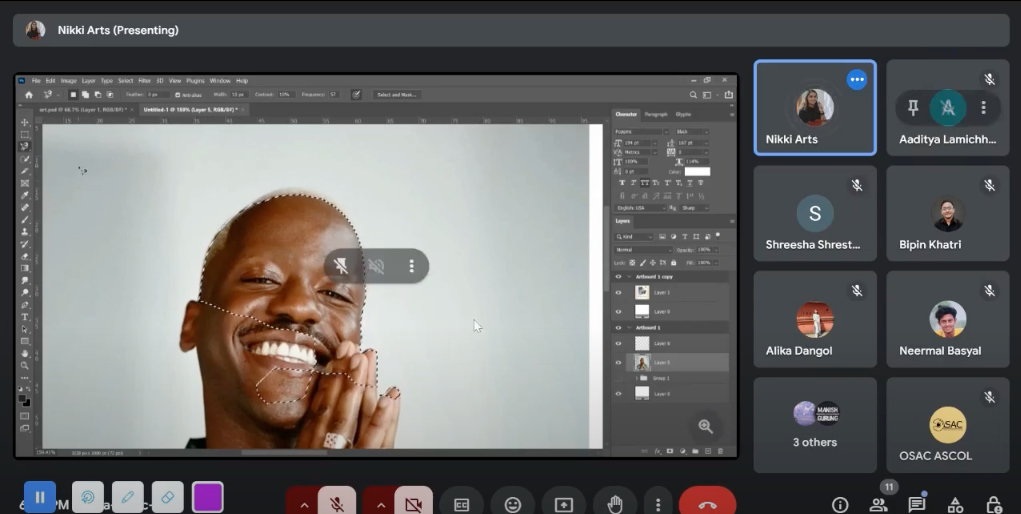This screenshot has width=1021, height=514.
Task: Collapse the Artboard 1 copy group
Action: (629, 277)
